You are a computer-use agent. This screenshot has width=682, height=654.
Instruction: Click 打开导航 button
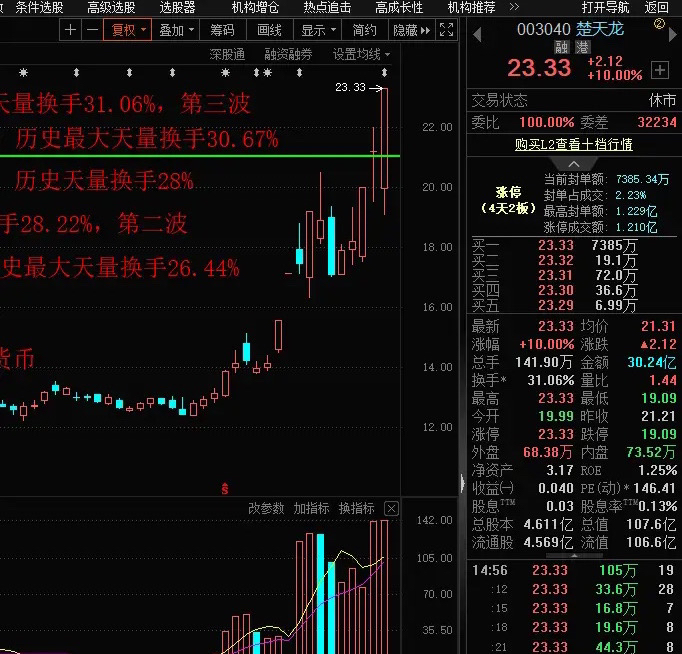(x=605, y=7)
